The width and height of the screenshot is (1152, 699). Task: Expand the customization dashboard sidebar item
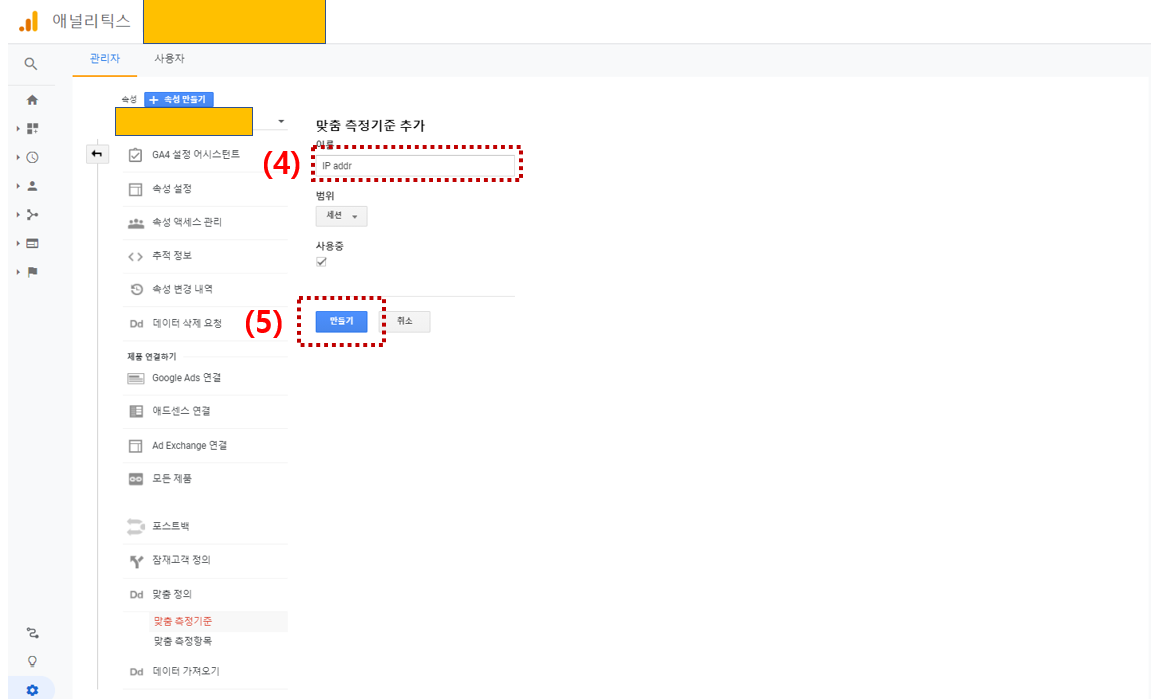point(32,129)
